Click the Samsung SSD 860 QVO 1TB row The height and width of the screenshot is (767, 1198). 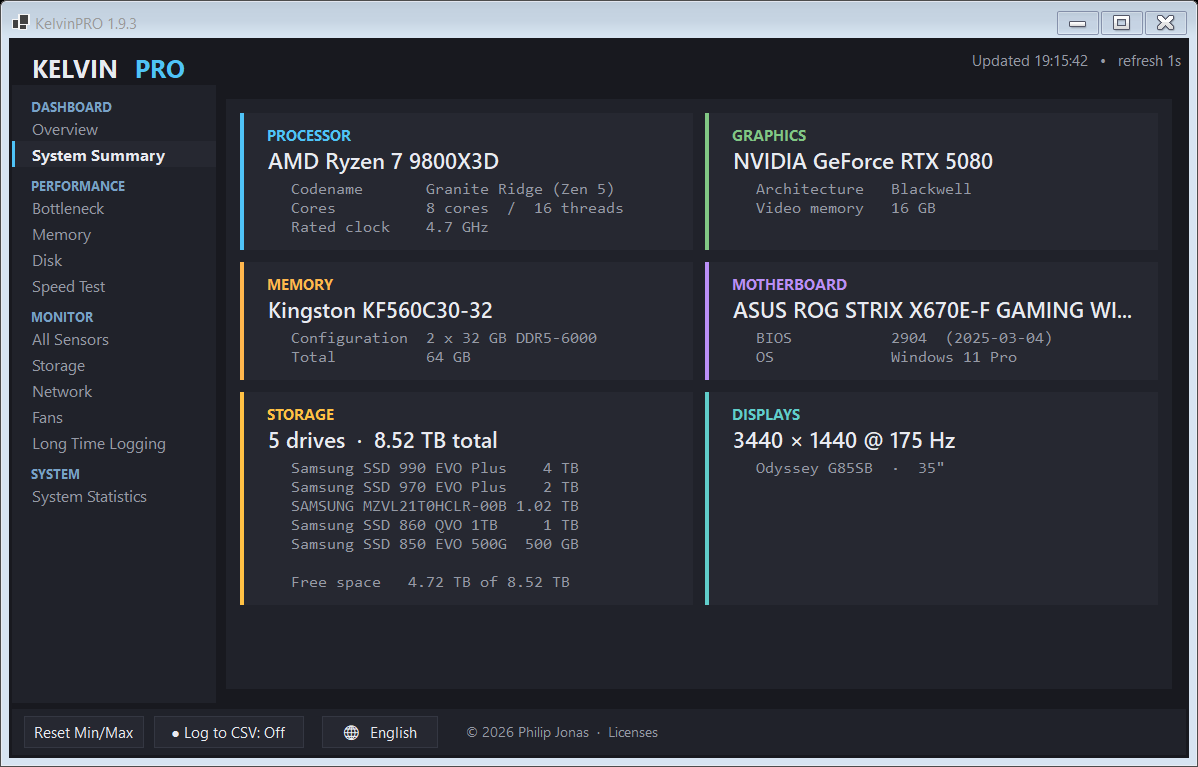[435, 525]
